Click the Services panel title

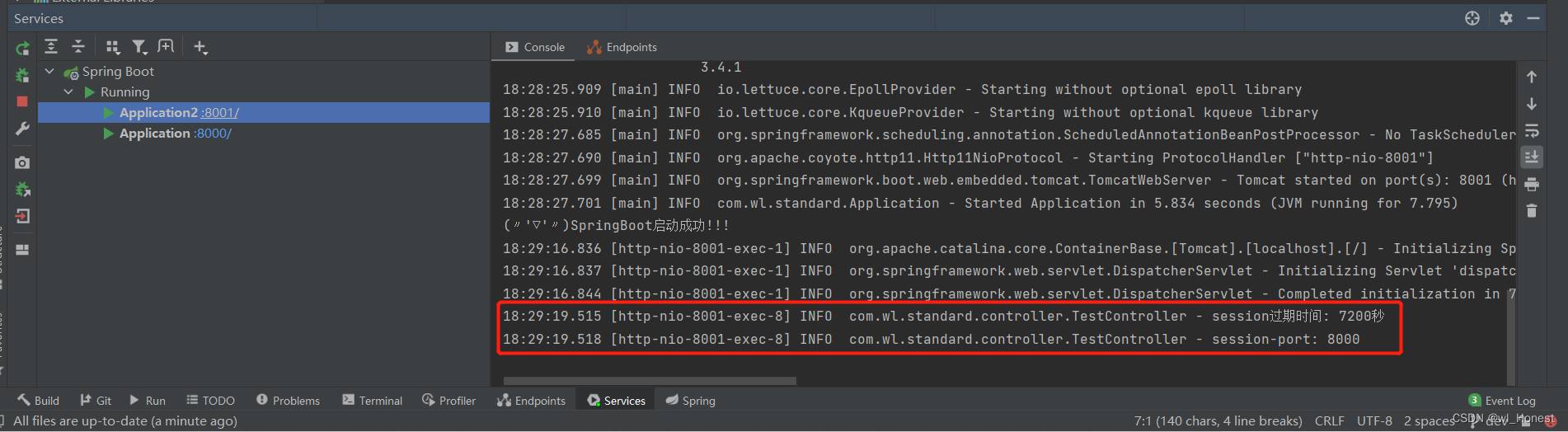pyautogui.click(x=39, y=18)
